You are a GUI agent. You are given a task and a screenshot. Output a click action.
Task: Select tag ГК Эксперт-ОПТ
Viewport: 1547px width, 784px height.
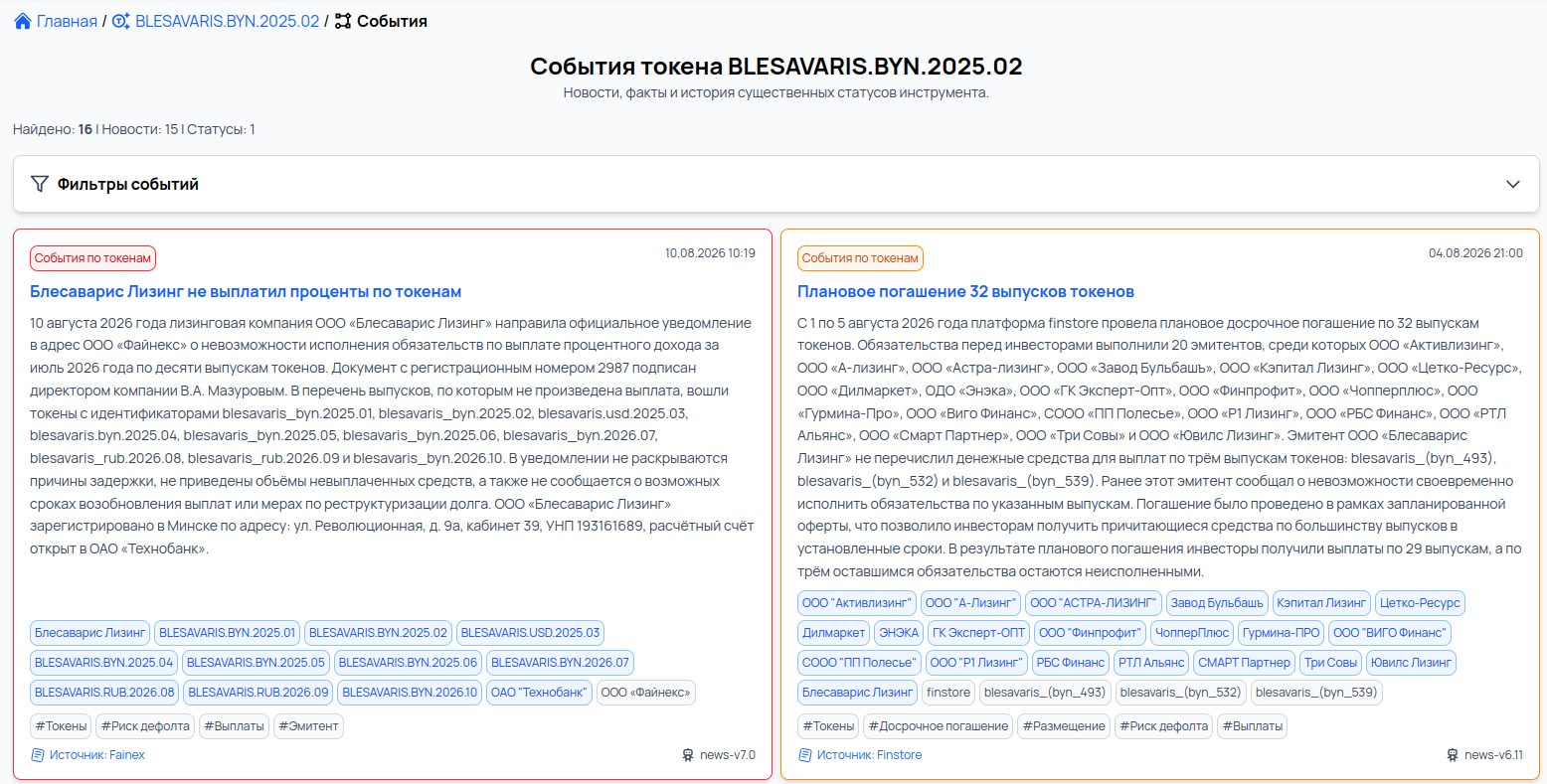coord(978,633)
